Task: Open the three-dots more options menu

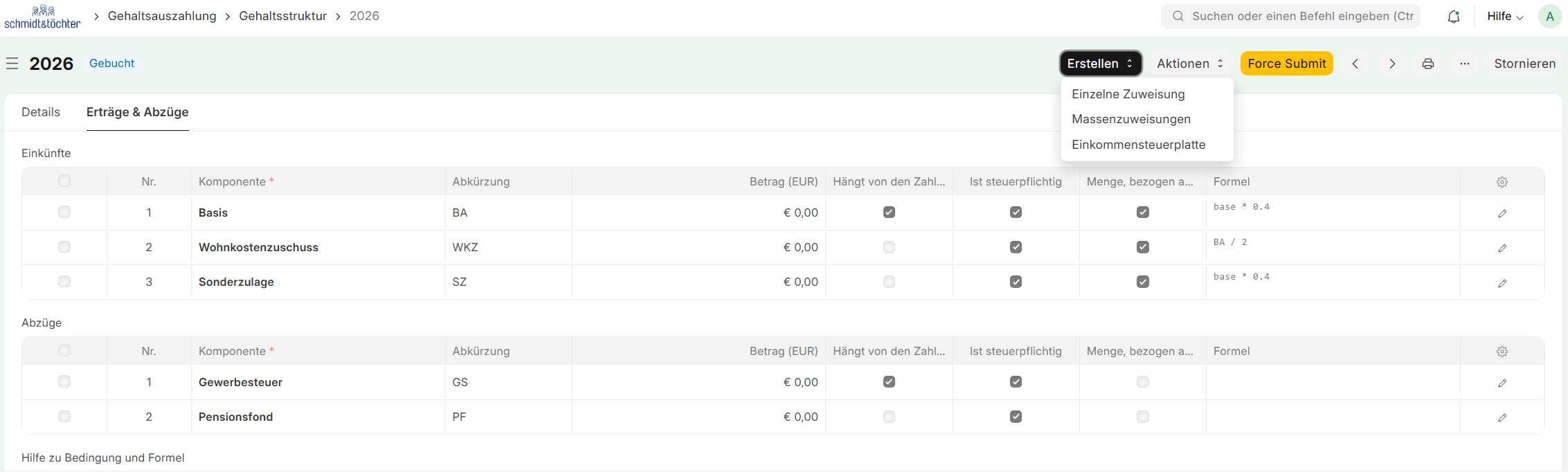Action: tap(1464, 64)
